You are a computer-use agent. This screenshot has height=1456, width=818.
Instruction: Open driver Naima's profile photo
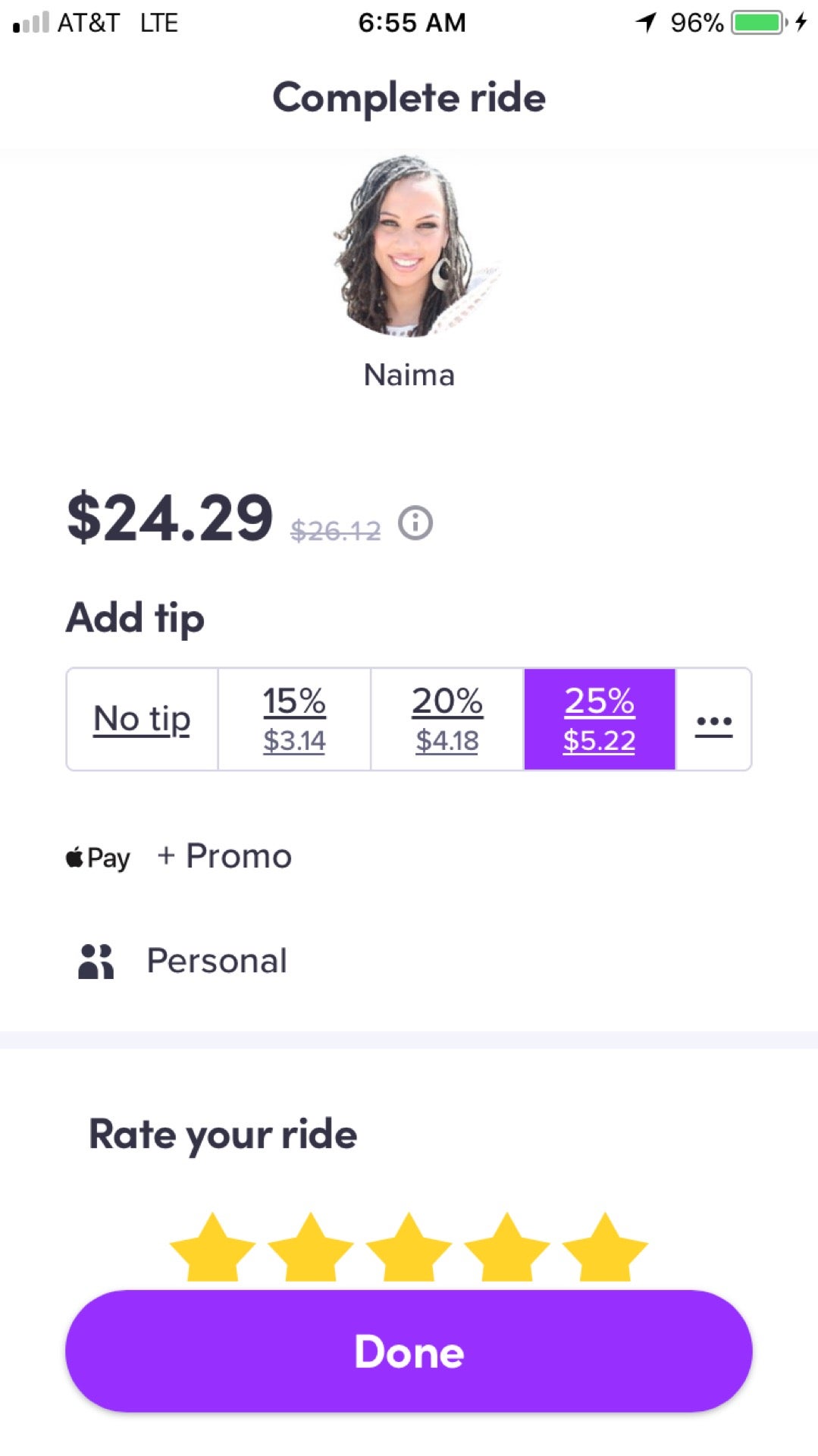(409, 246)
